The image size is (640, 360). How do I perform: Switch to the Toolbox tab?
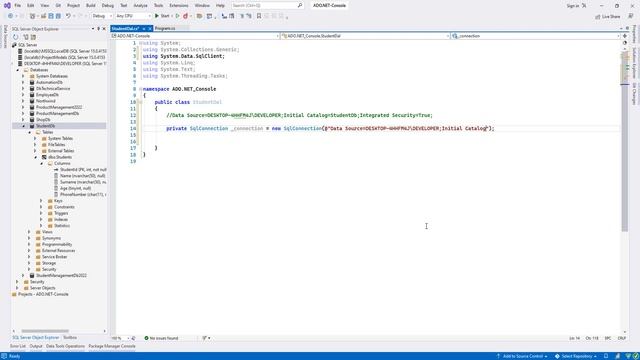click(x=70, y=338)
